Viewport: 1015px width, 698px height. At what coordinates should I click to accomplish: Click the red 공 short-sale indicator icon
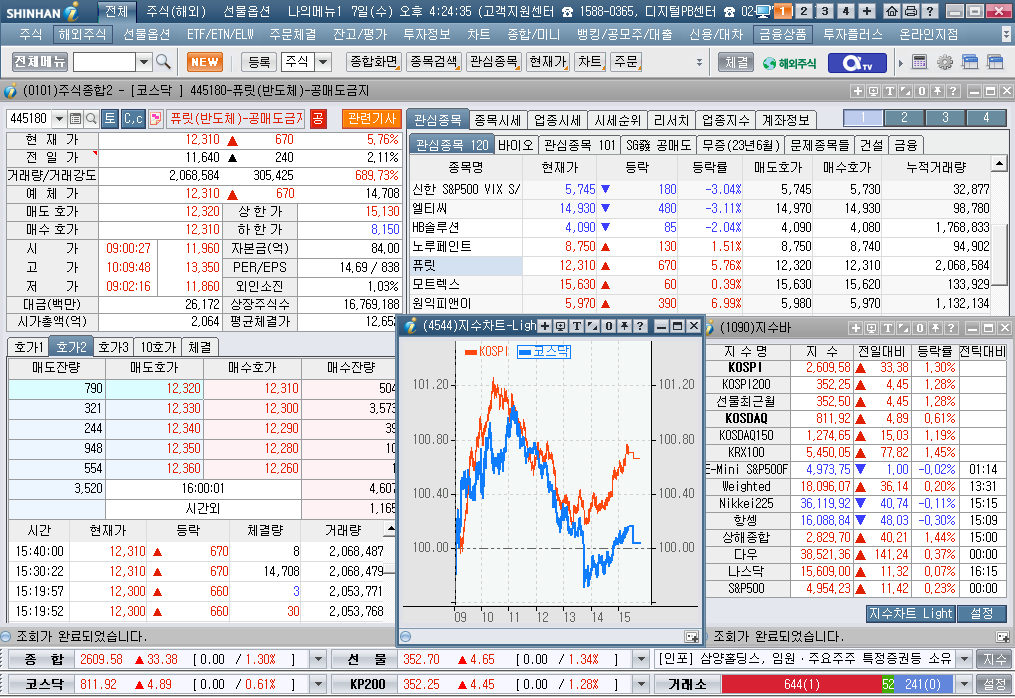[x=318, y=118]
